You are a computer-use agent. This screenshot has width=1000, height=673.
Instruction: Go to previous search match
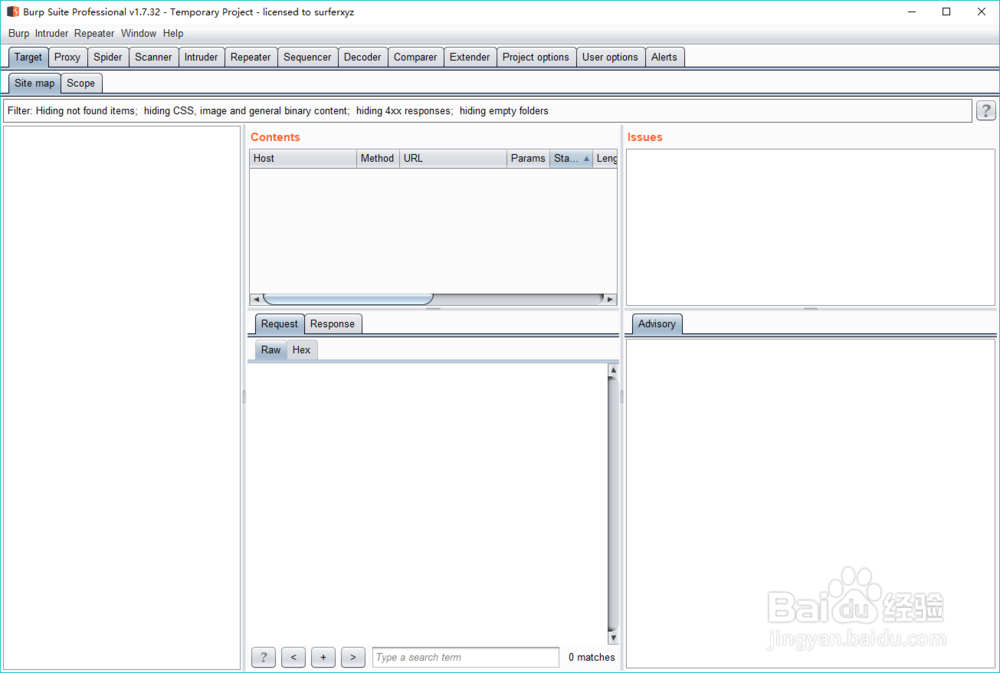click(x=293, y=657)
